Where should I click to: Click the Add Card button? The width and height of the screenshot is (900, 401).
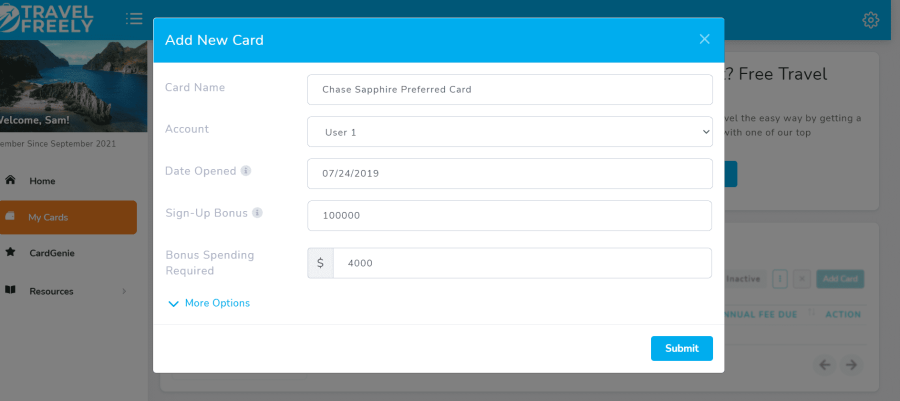pos(840,279)
